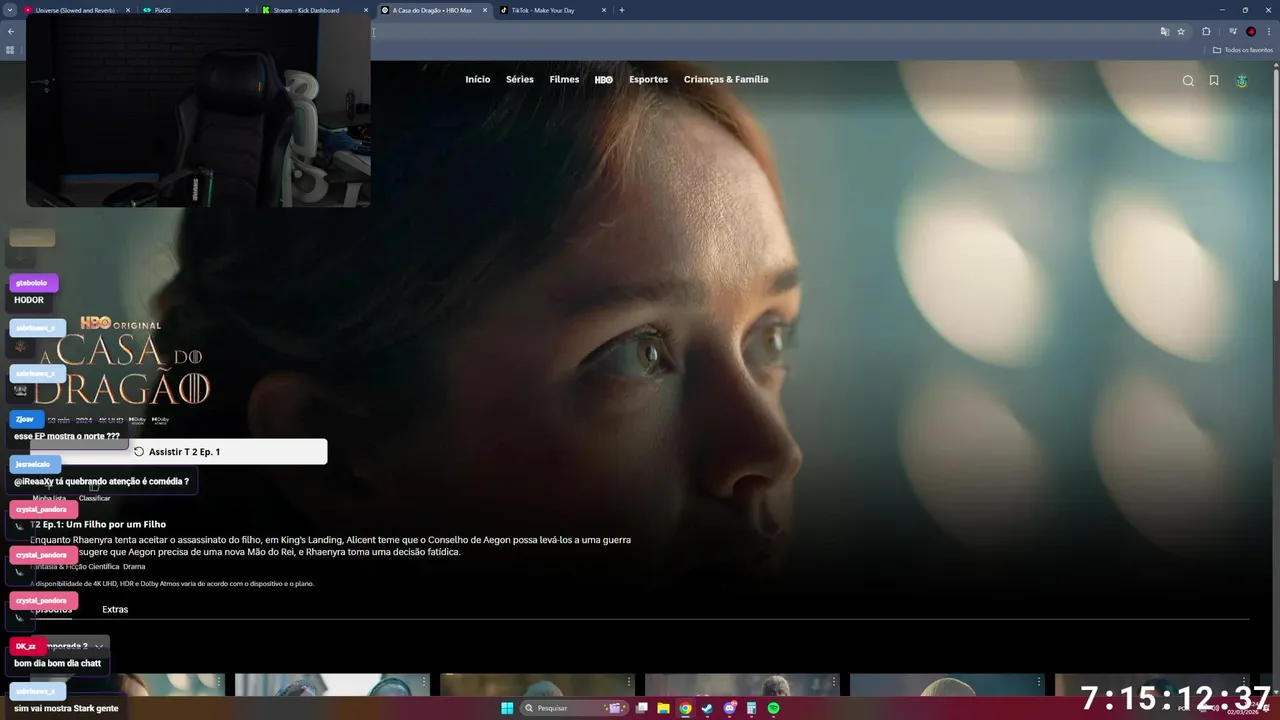Select the A Casa do Dragão HBO Max tab
Screen dimensions: 1280x720
(x=433, y=10)
